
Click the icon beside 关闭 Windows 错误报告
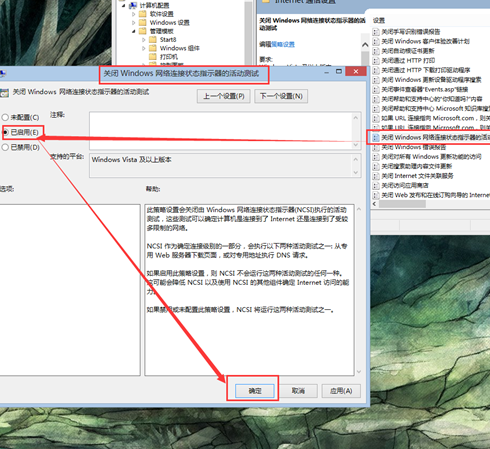[376, 147]
